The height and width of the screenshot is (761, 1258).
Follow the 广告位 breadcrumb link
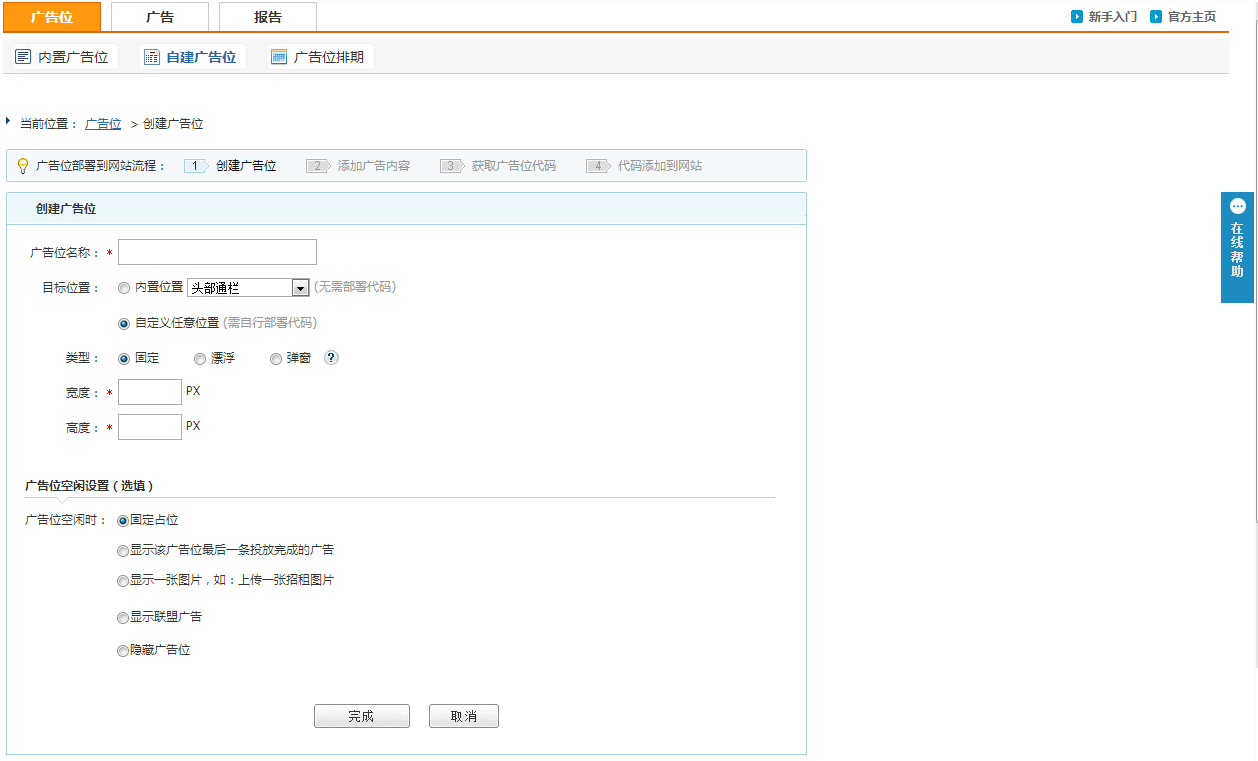(x=103, y=124)
